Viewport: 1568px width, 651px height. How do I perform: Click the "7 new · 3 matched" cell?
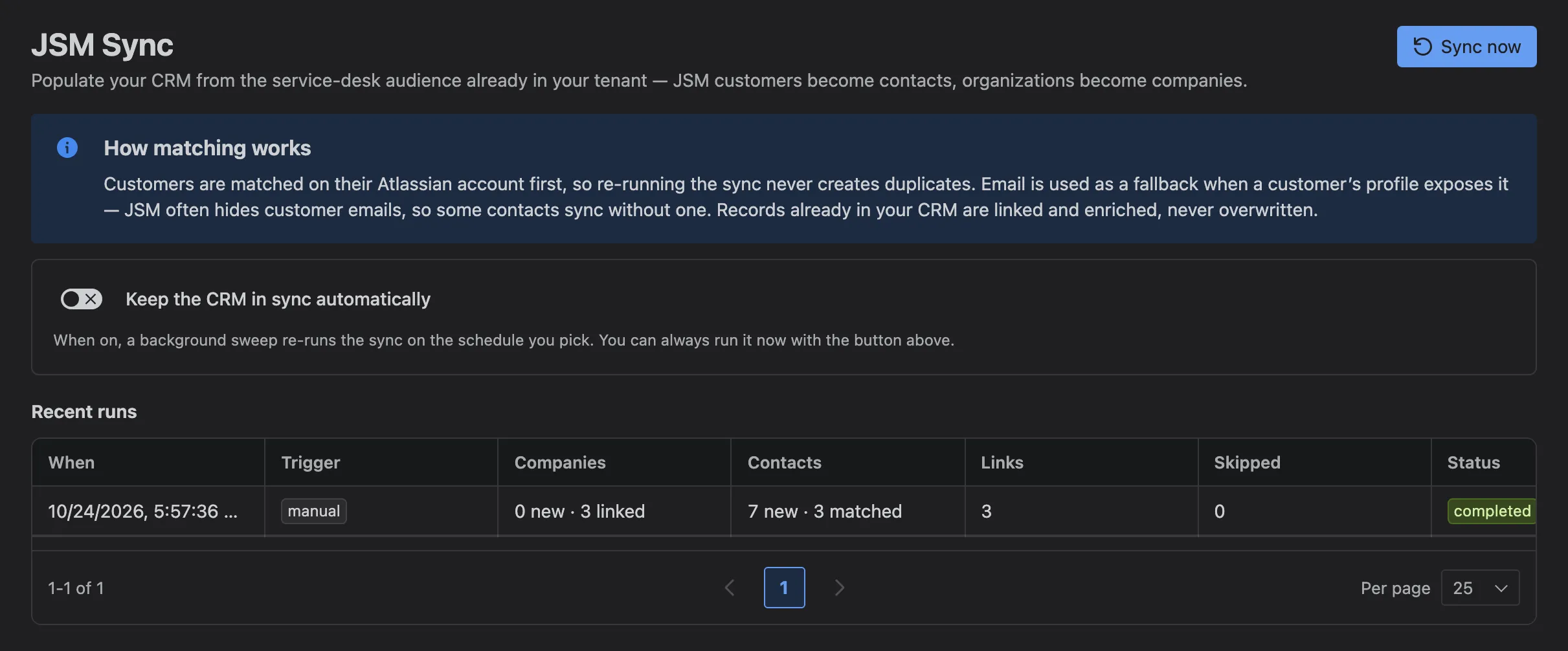pos(847,511)
